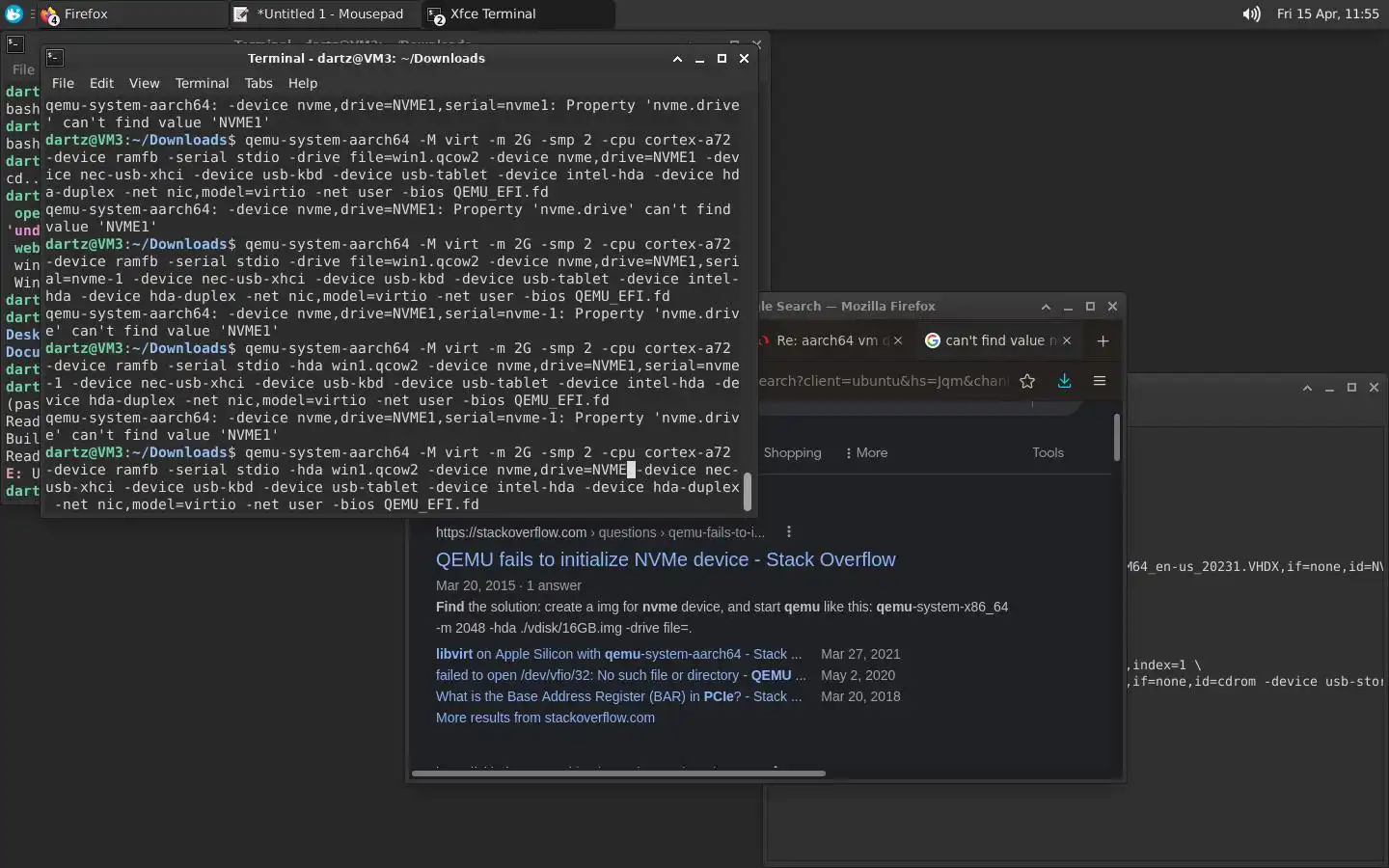
Task: Open the Edit menu in terminal
Action: [x=101, y=83]
